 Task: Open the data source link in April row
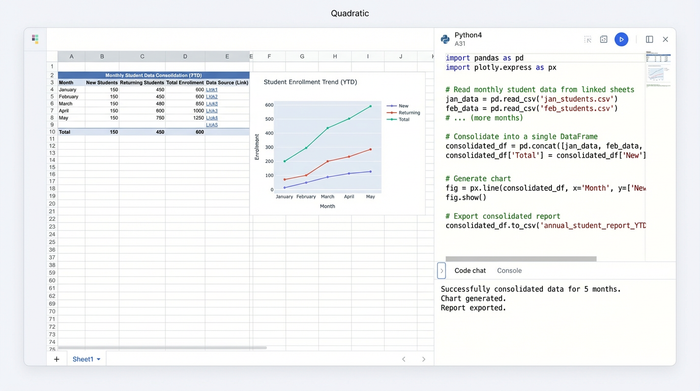click(212, 111)
